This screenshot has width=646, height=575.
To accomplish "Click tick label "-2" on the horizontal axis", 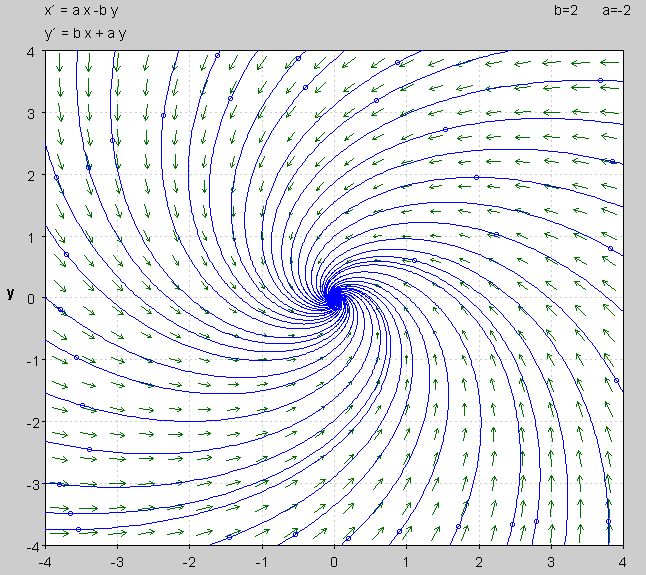I will [190, 562].
